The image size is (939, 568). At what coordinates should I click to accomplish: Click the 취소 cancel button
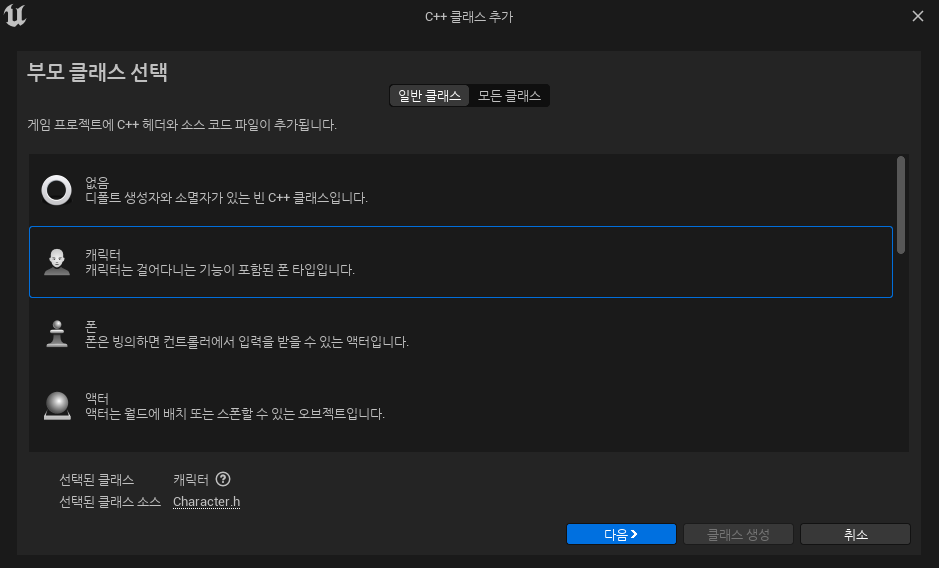coord(855,534)
